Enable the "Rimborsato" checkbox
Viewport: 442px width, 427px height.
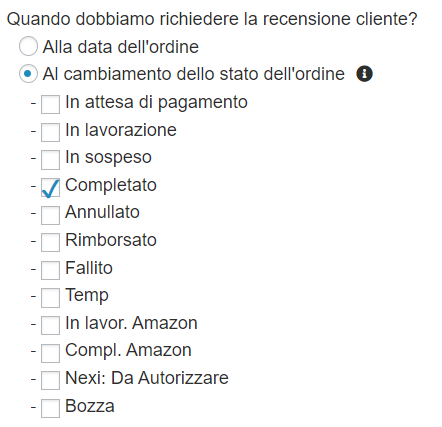click(50, 242)
